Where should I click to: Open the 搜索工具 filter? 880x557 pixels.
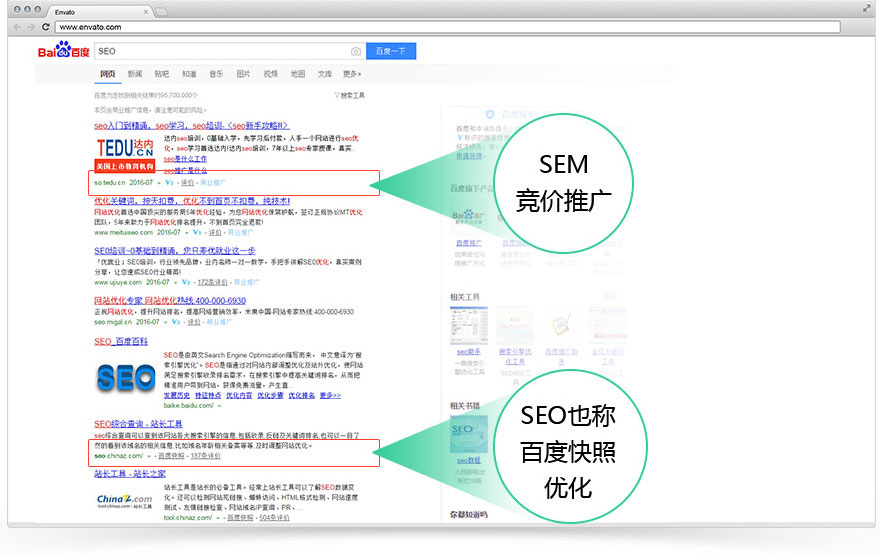(349, 95)
